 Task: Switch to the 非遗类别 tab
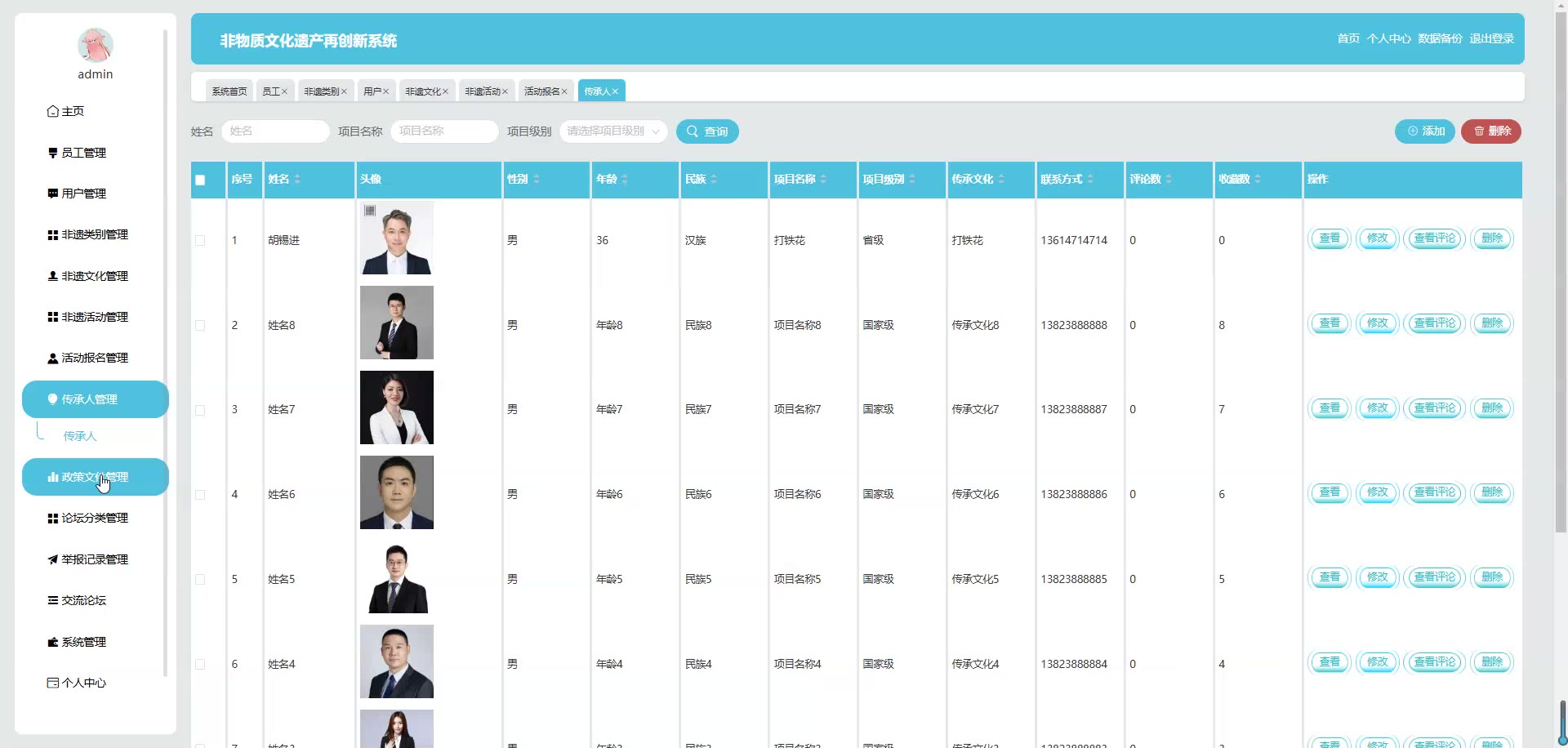[x=322, y=91]
